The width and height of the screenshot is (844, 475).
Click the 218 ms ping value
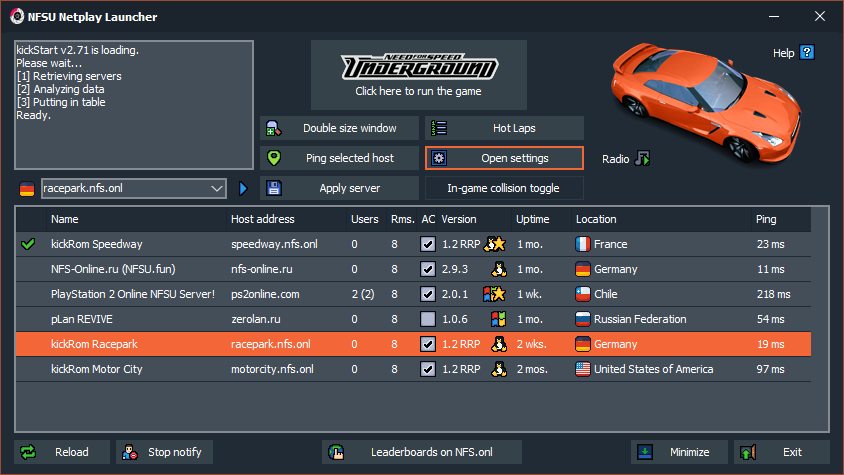tap(773, 294)
